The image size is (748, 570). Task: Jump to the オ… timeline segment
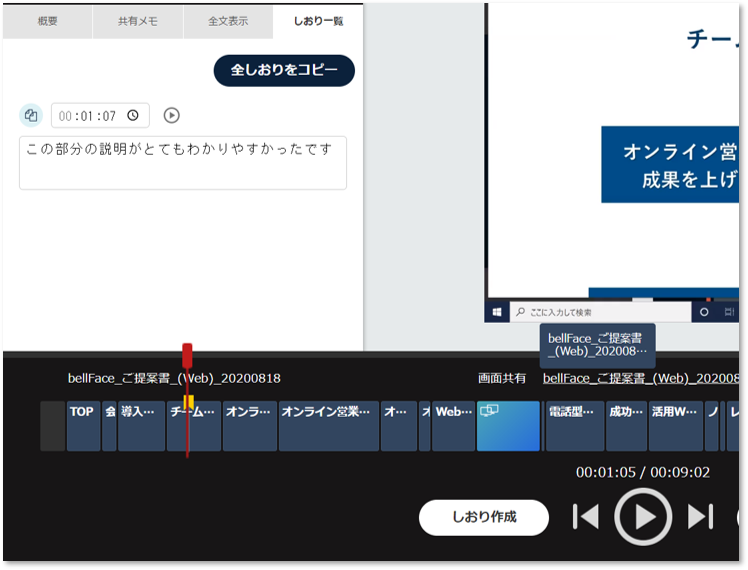pos(399,426)
